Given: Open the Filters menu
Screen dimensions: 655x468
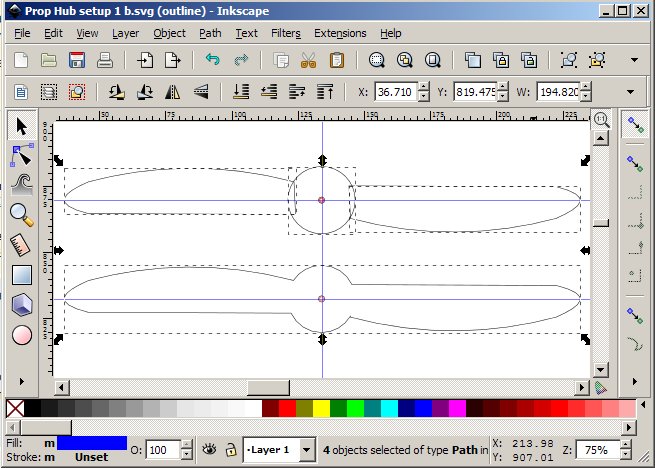Looking at the screenshot, I should (x=285, y=33).
